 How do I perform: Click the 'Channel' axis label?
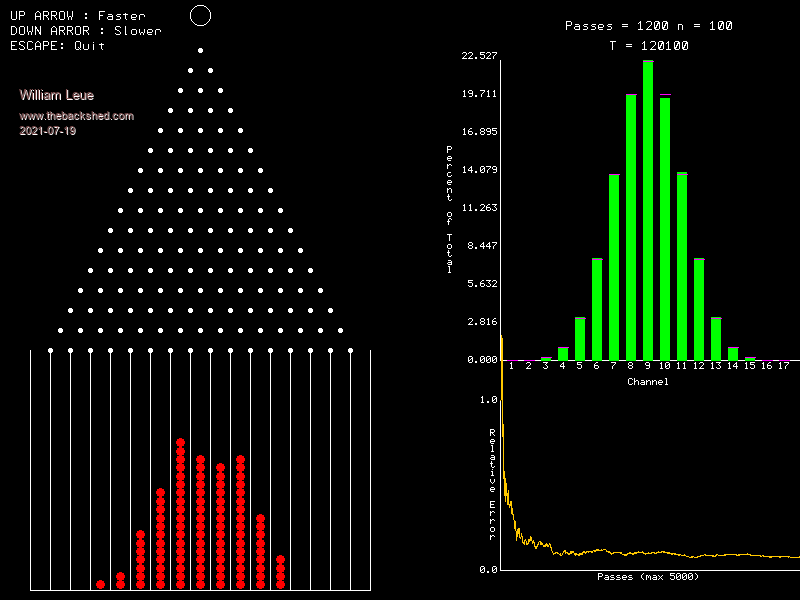pos(648,382)
